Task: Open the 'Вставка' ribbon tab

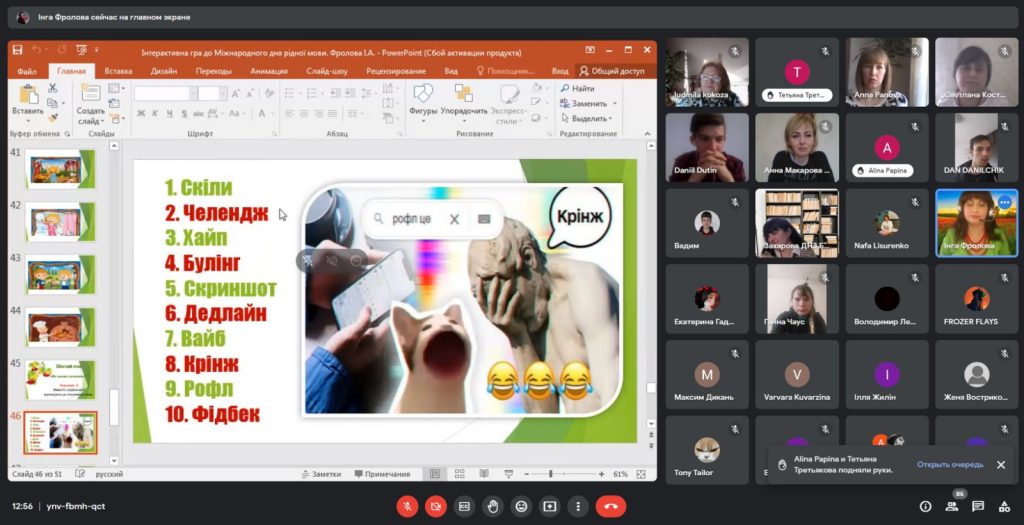Action: coord(118,71)
